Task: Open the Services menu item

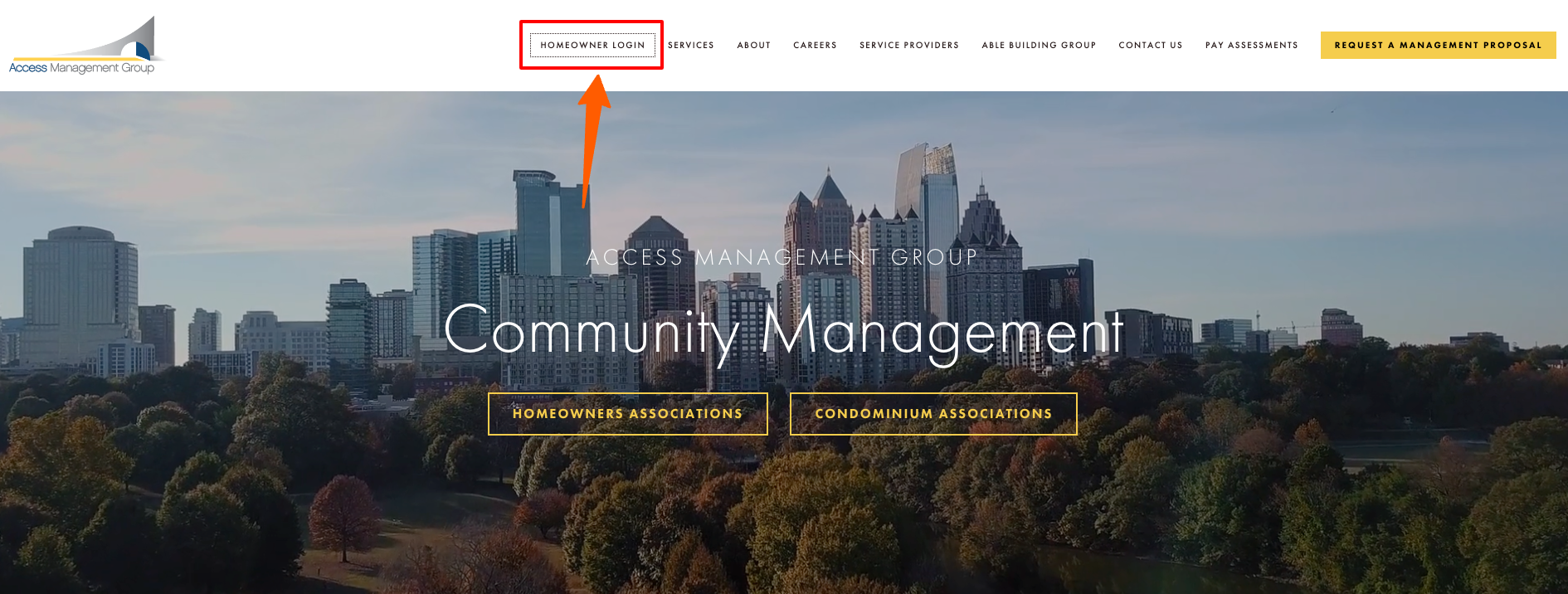Action: [x=691, y=45]
